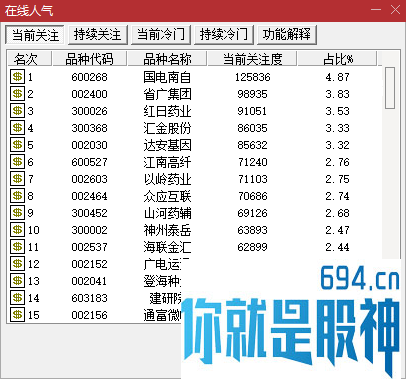
Task: Click the dollar icon next to 达安基因
Action: 17,145
